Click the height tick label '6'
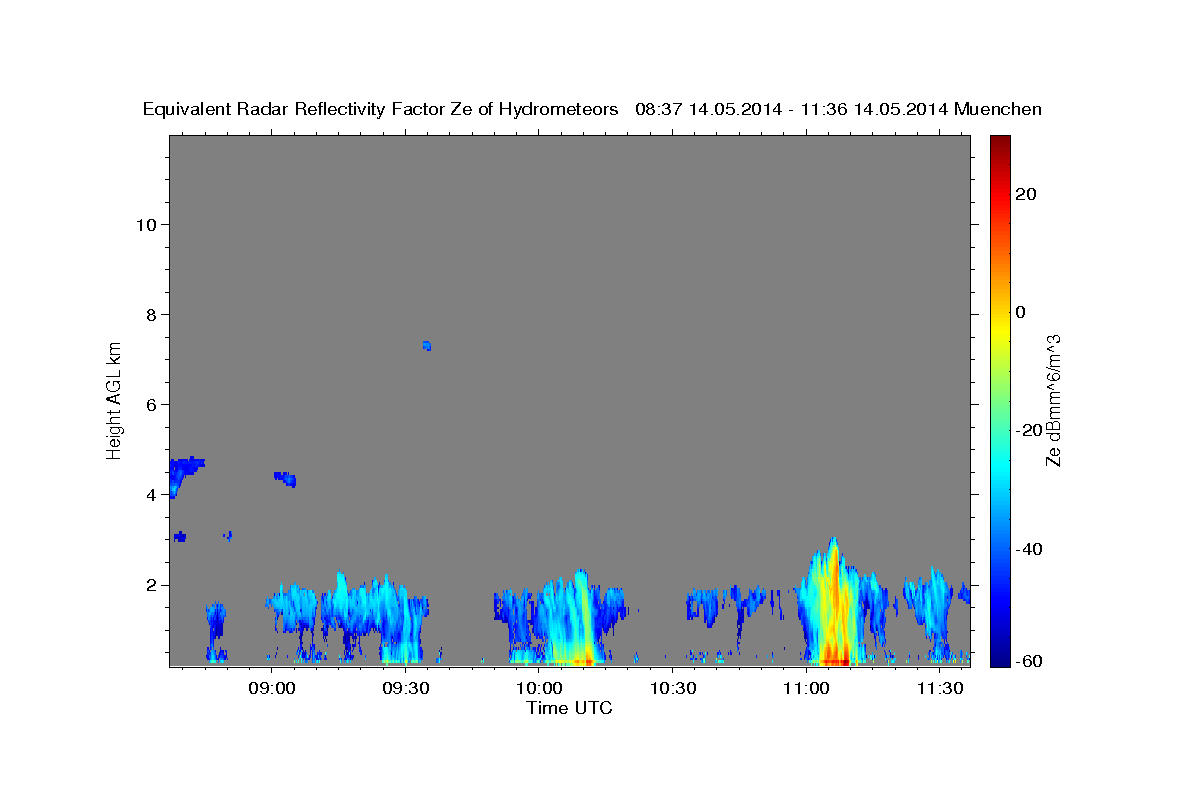 point(150,404)
